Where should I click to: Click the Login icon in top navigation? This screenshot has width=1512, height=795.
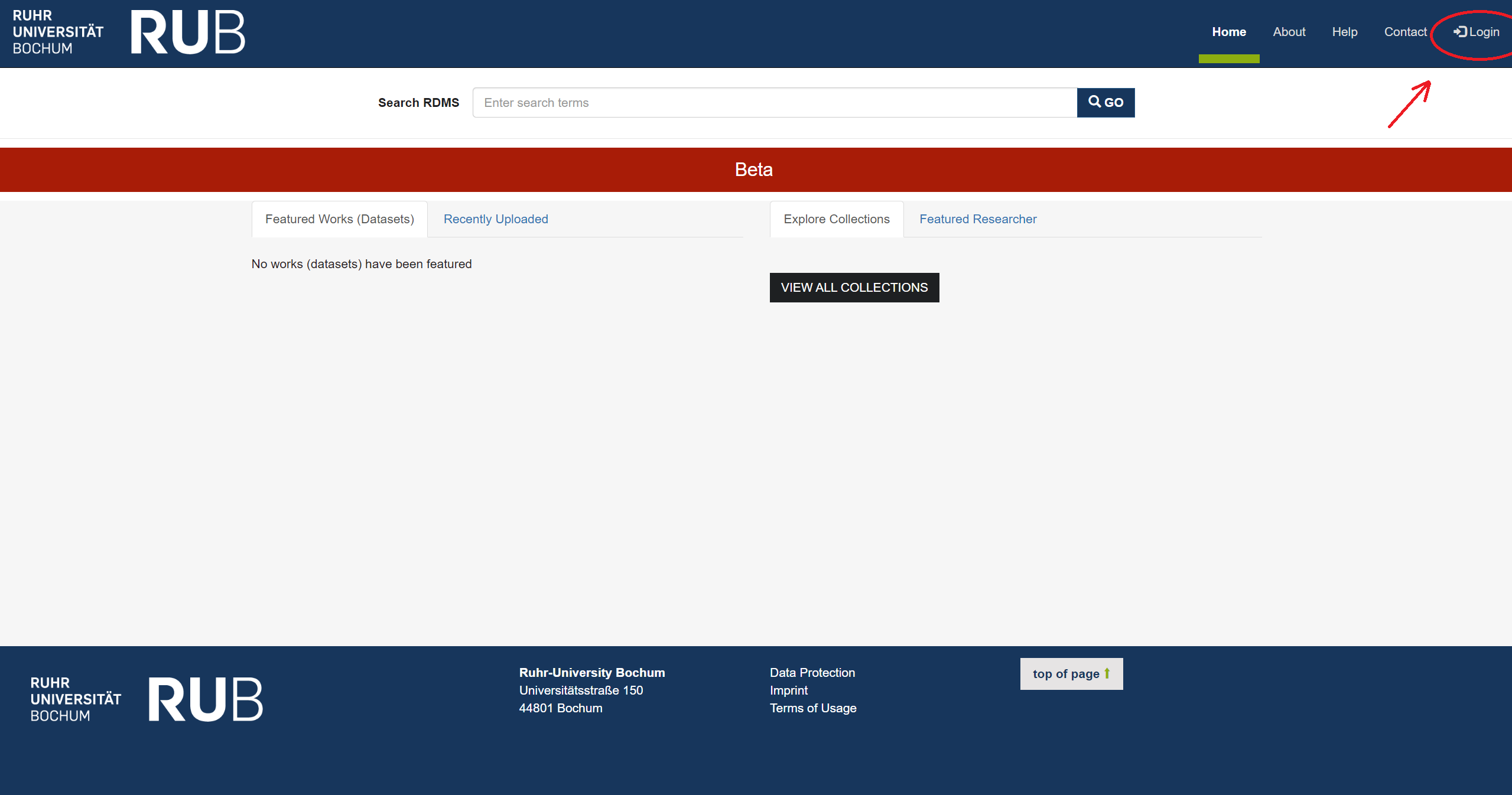[x=1476, y=31]
